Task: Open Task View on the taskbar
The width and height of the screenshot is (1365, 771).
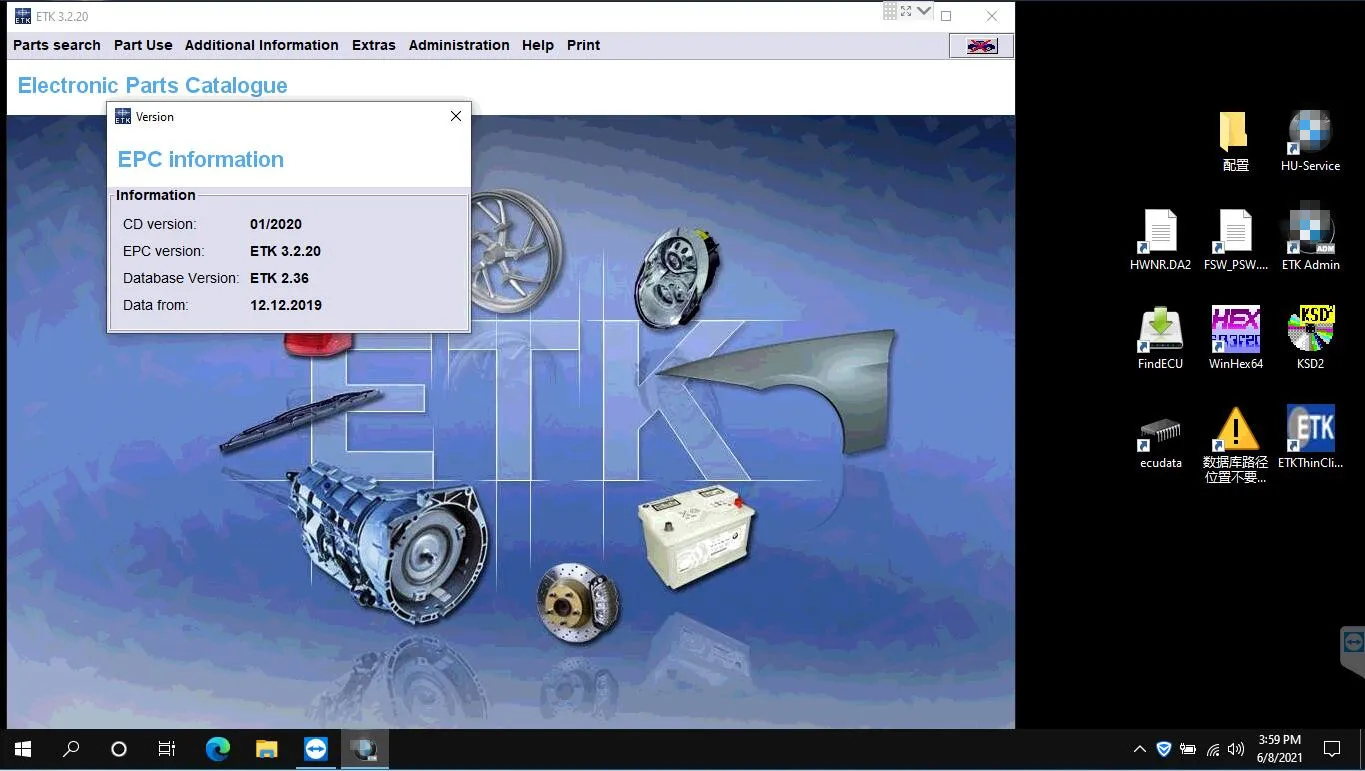Action: pyautogui.click(x=167, y=749)
